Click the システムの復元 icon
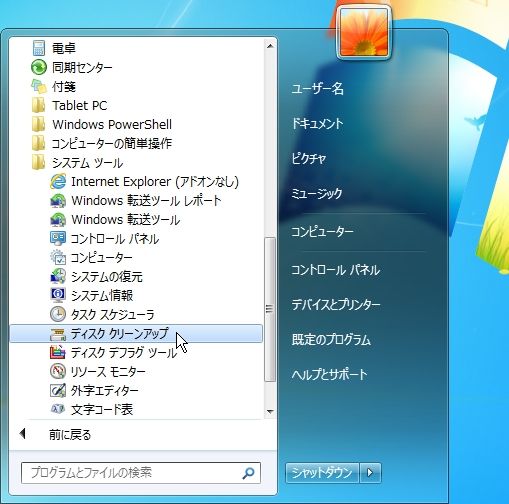The width and height of the screenshot is (509, 504). point(58,276)
